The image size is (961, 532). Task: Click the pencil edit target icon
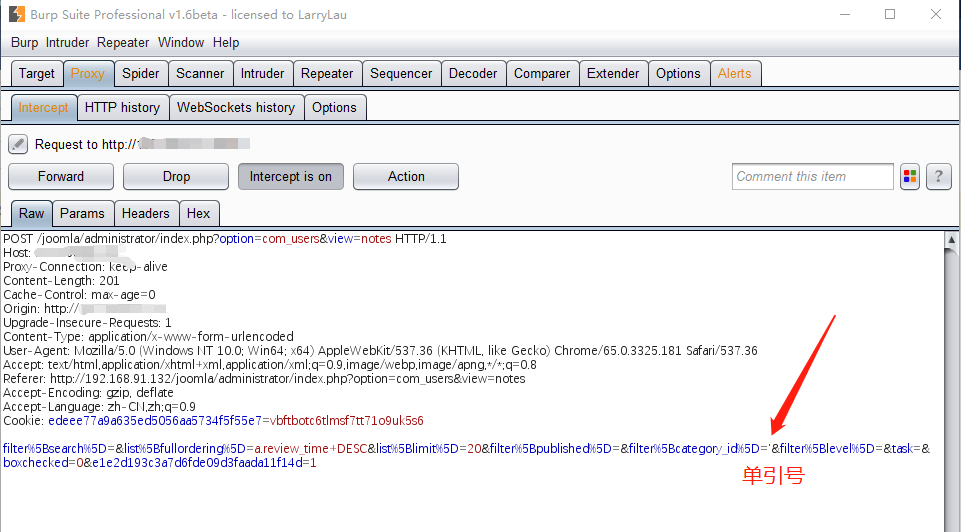[x=18, y=145]
